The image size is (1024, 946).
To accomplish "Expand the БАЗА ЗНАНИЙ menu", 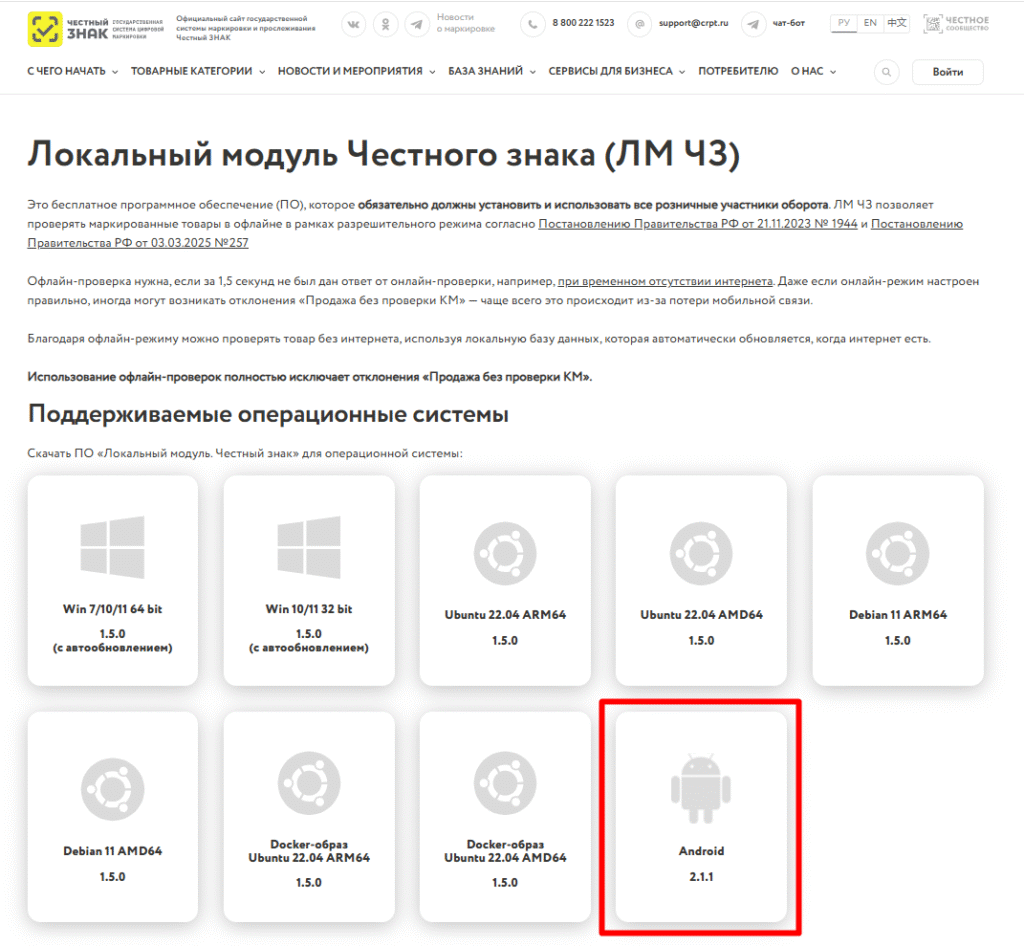I will (x=492, y=71).
